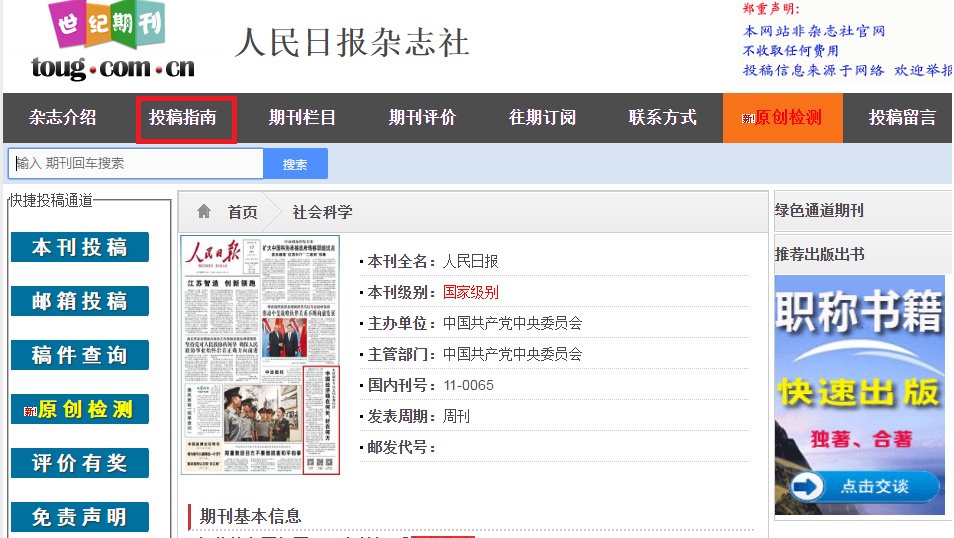Click the 人民日报 newspaper cover thumbnail
This screenshot has width=954, height=538.
click(x=260, y=355)
